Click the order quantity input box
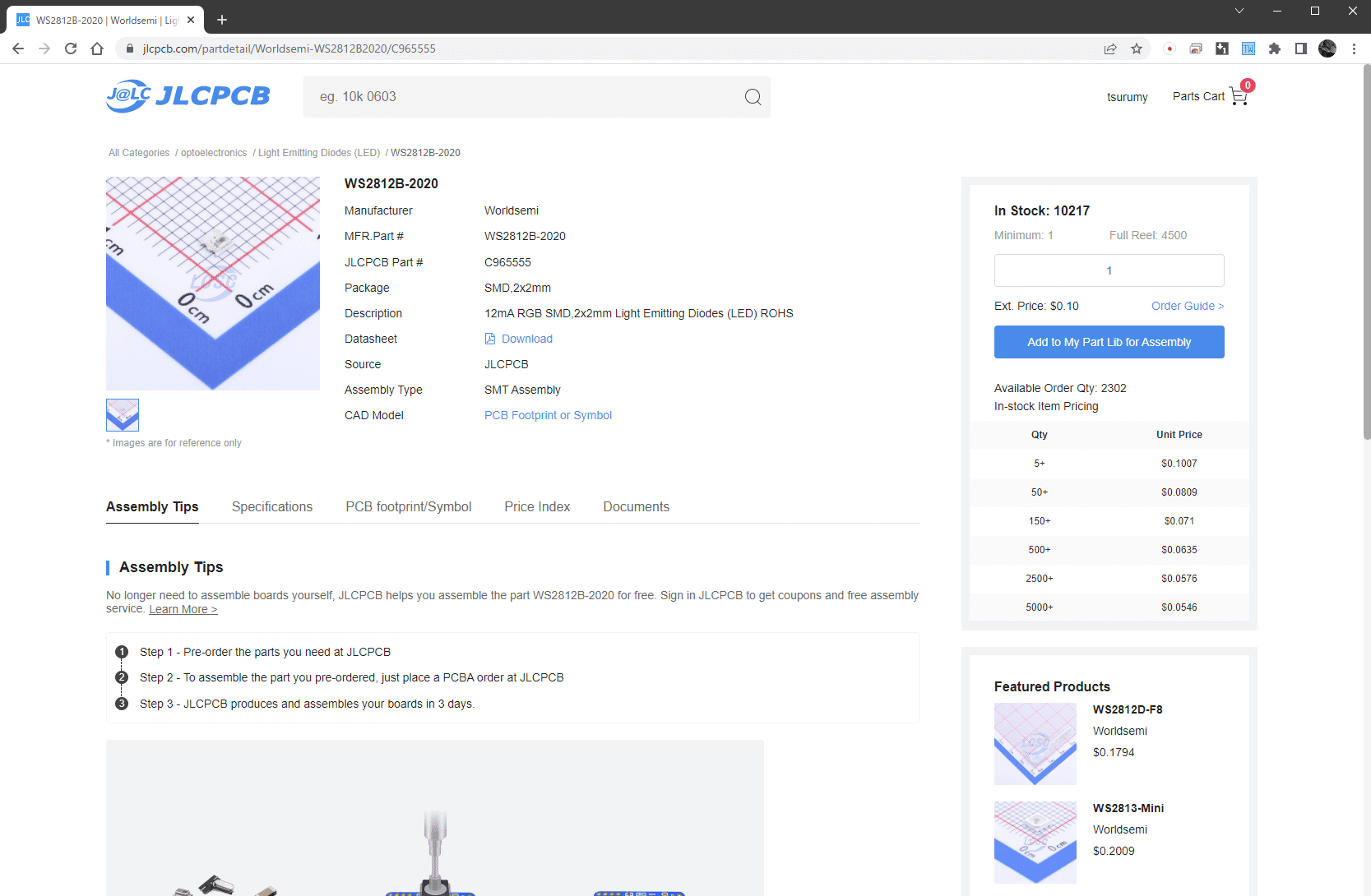 click(x=1109, y=270)
